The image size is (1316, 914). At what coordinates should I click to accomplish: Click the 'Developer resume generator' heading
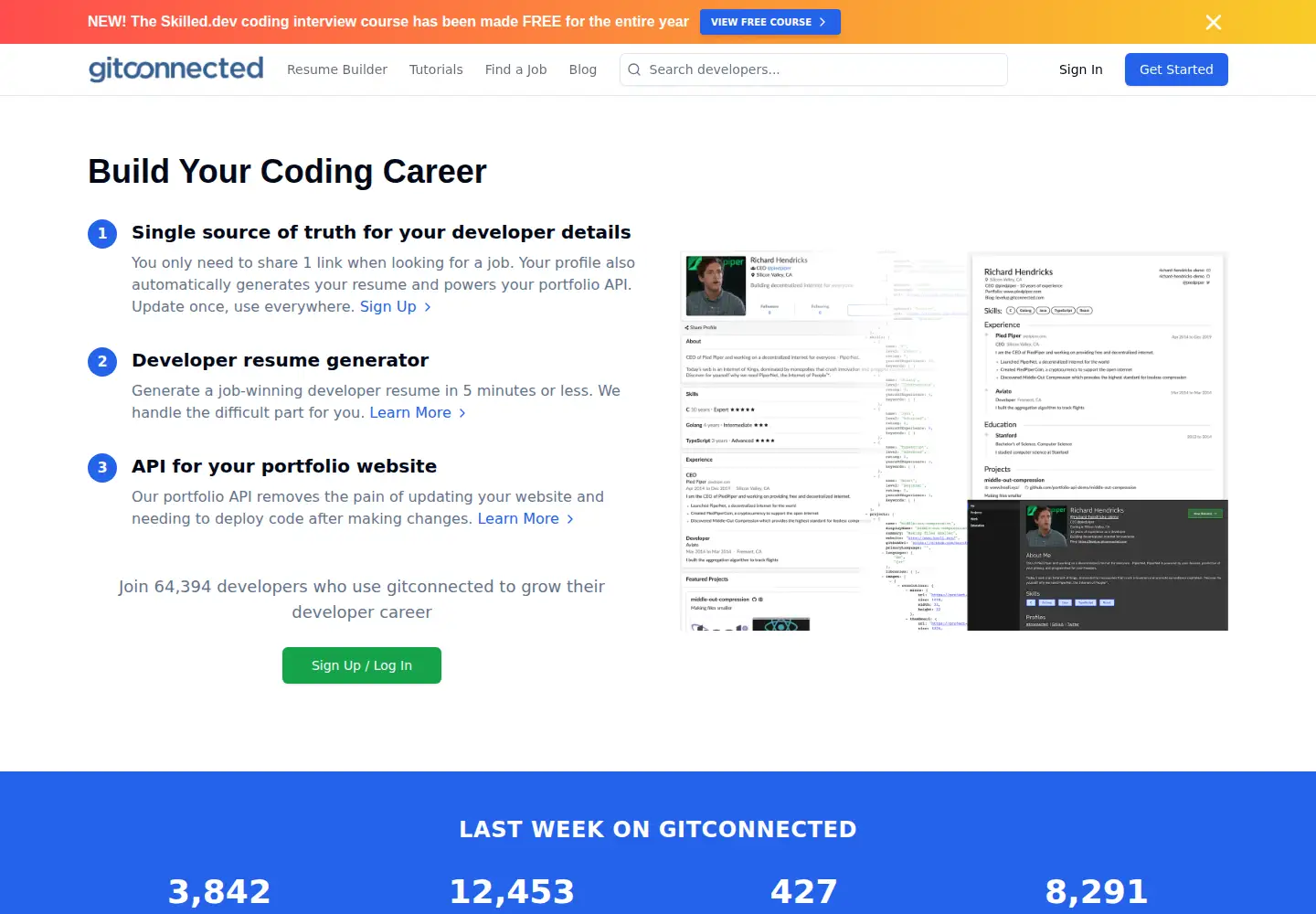[x=280, y=360]
